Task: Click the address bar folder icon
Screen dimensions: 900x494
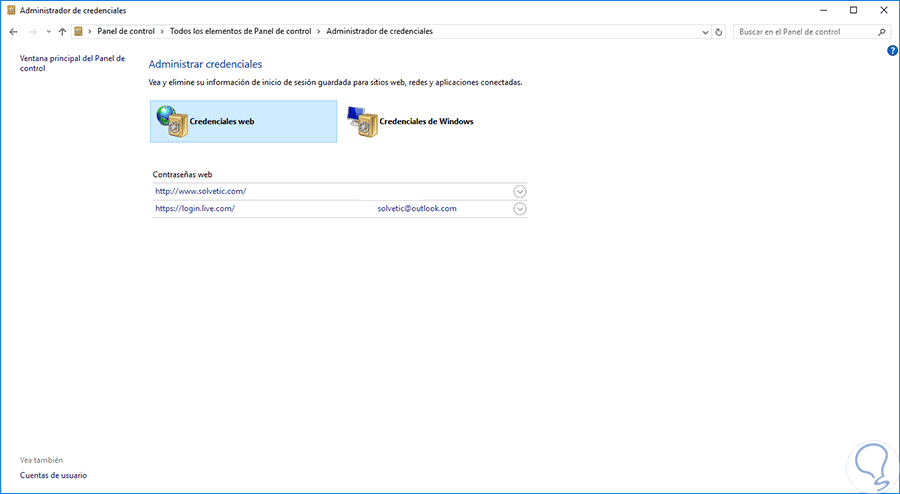Action: point(79,32)
